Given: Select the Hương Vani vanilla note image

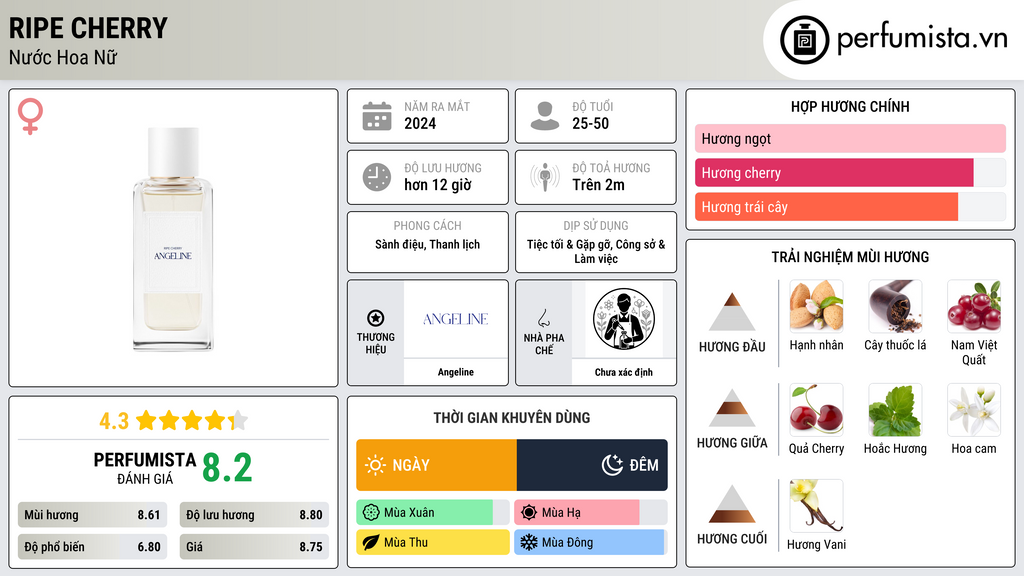Looking at the screenshot, I should point(816,505).
